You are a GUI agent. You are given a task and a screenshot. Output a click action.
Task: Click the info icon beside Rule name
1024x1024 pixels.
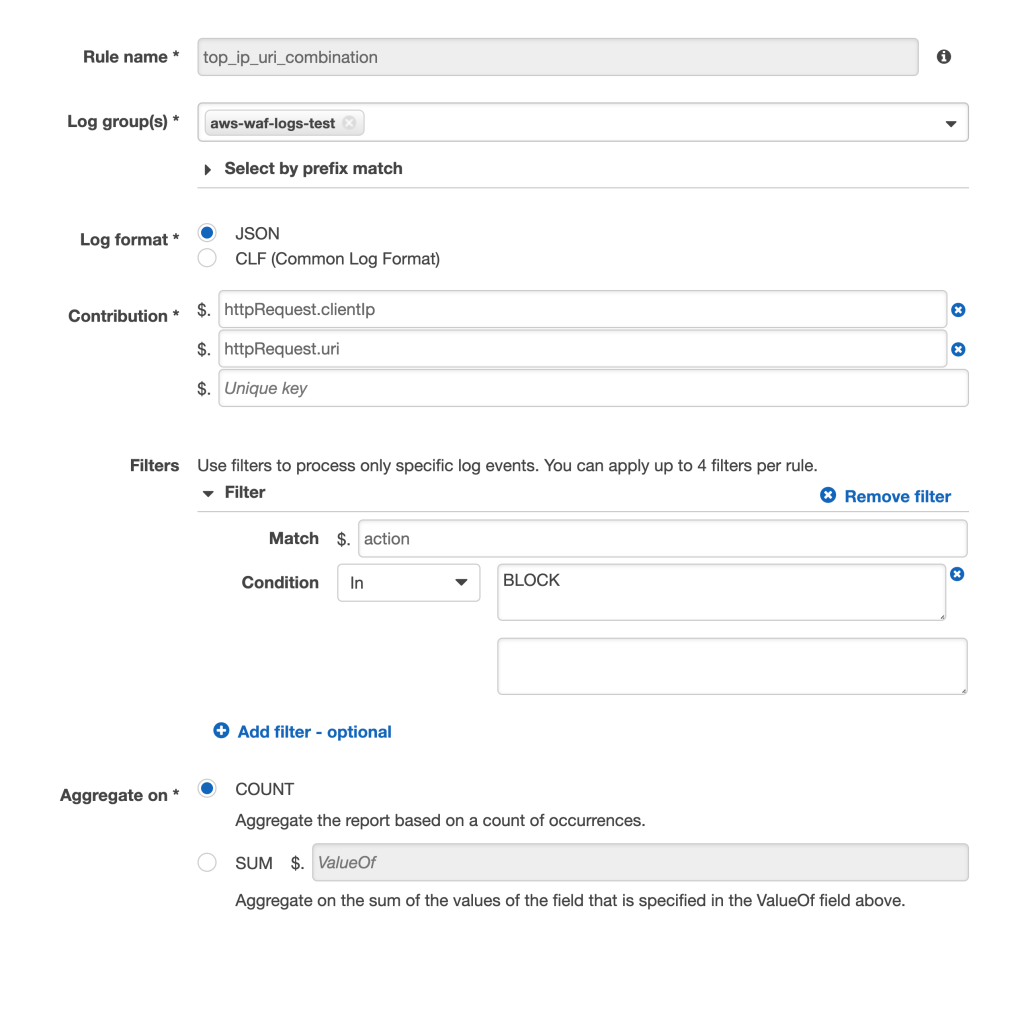point(943,57)
